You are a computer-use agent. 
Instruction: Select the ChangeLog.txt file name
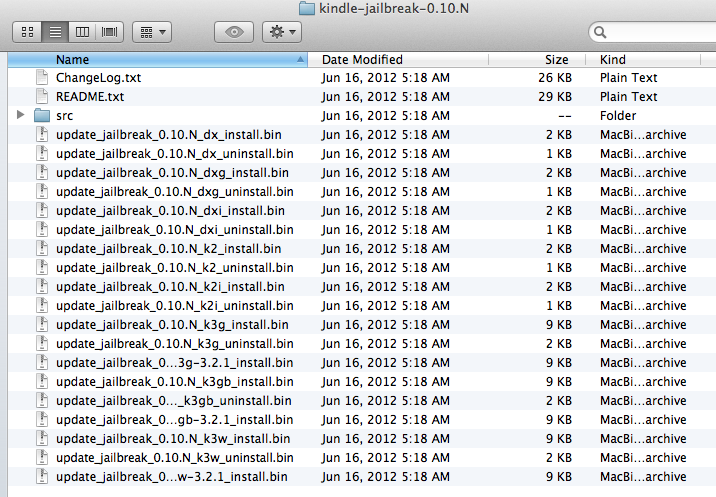click(x=99, y=78)
